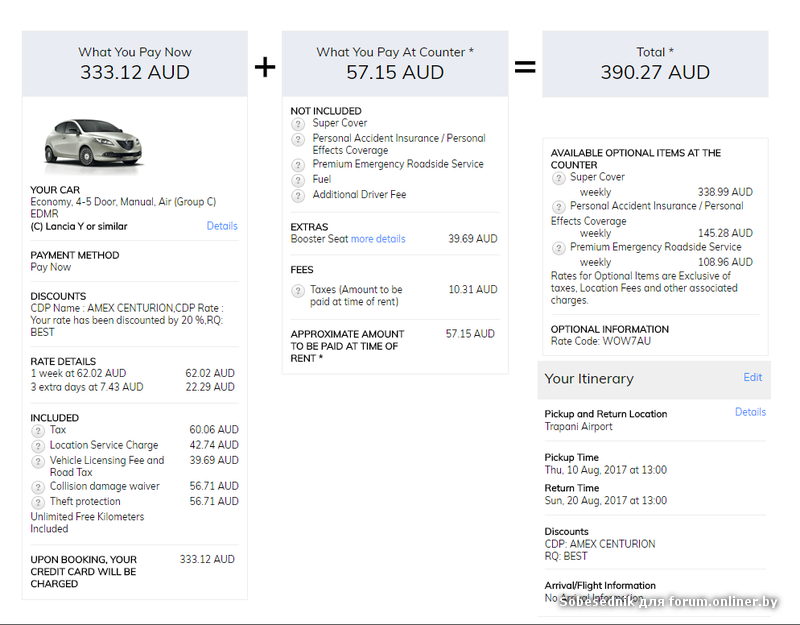Click help icon next to Fuel
The width and height of the screenshot is (800, 625).
click(298, 180)
